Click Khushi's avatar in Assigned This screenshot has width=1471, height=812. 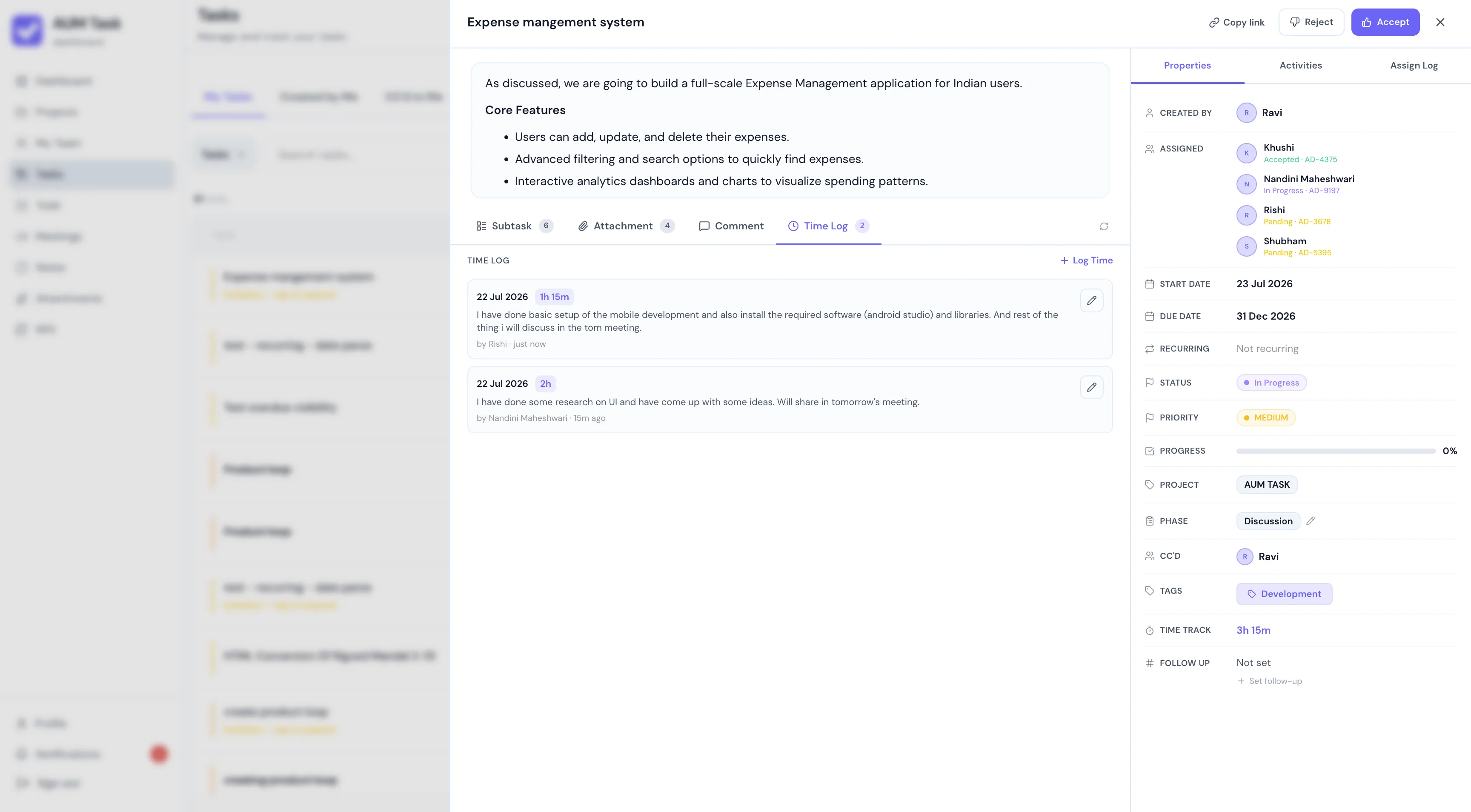tap(1246, 153)
